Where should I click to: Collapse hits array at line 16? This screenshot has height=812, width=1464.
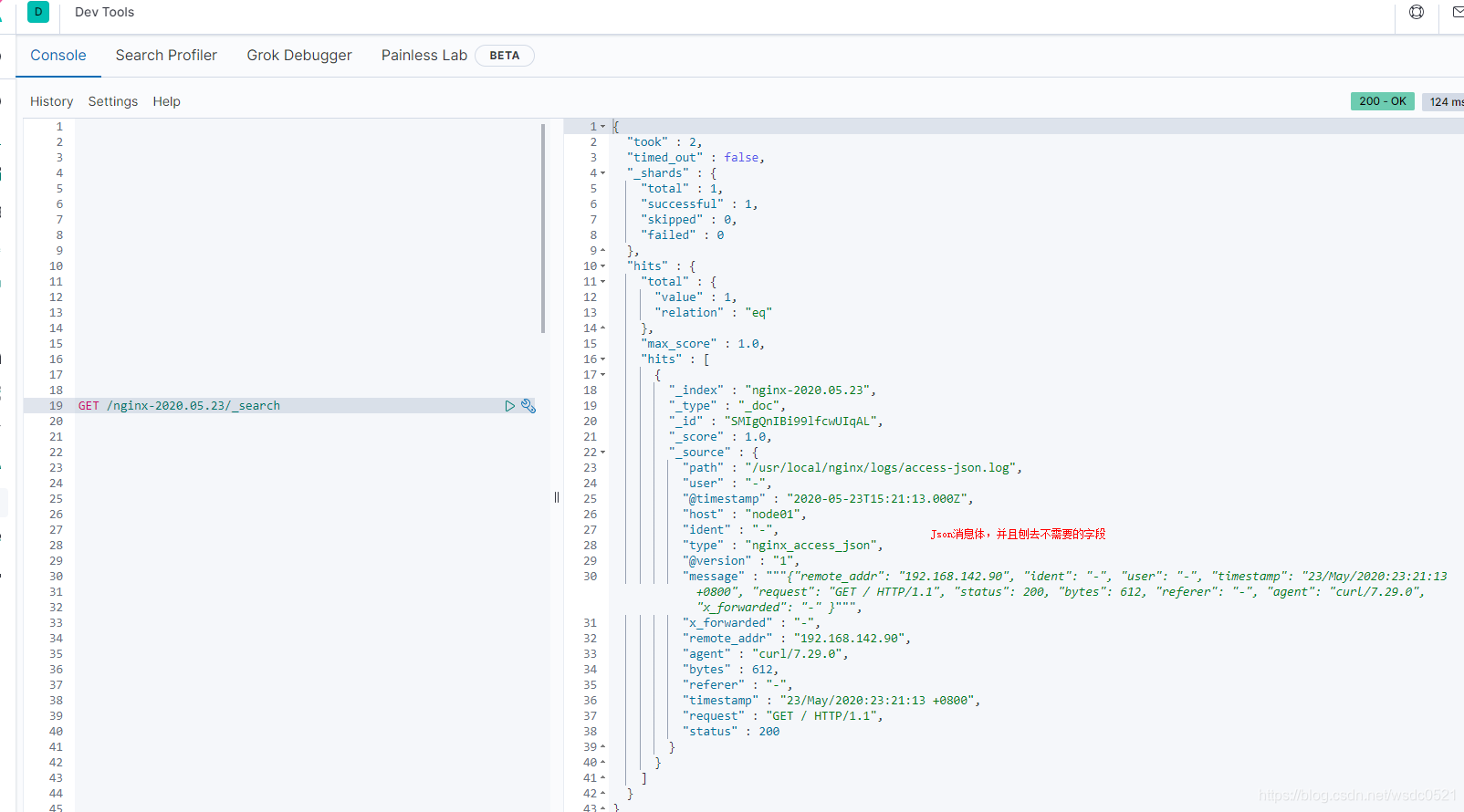point(602,359)
